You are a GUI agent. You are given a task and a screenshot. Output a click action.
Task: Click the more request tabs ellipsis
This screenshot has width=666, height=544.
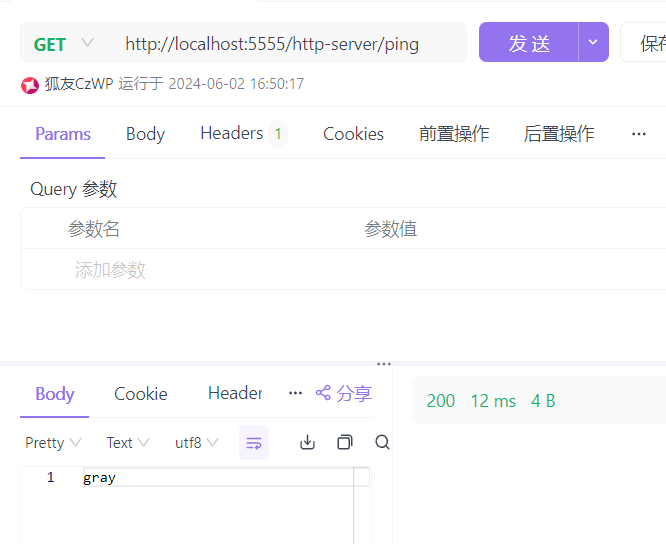(639, 134)
